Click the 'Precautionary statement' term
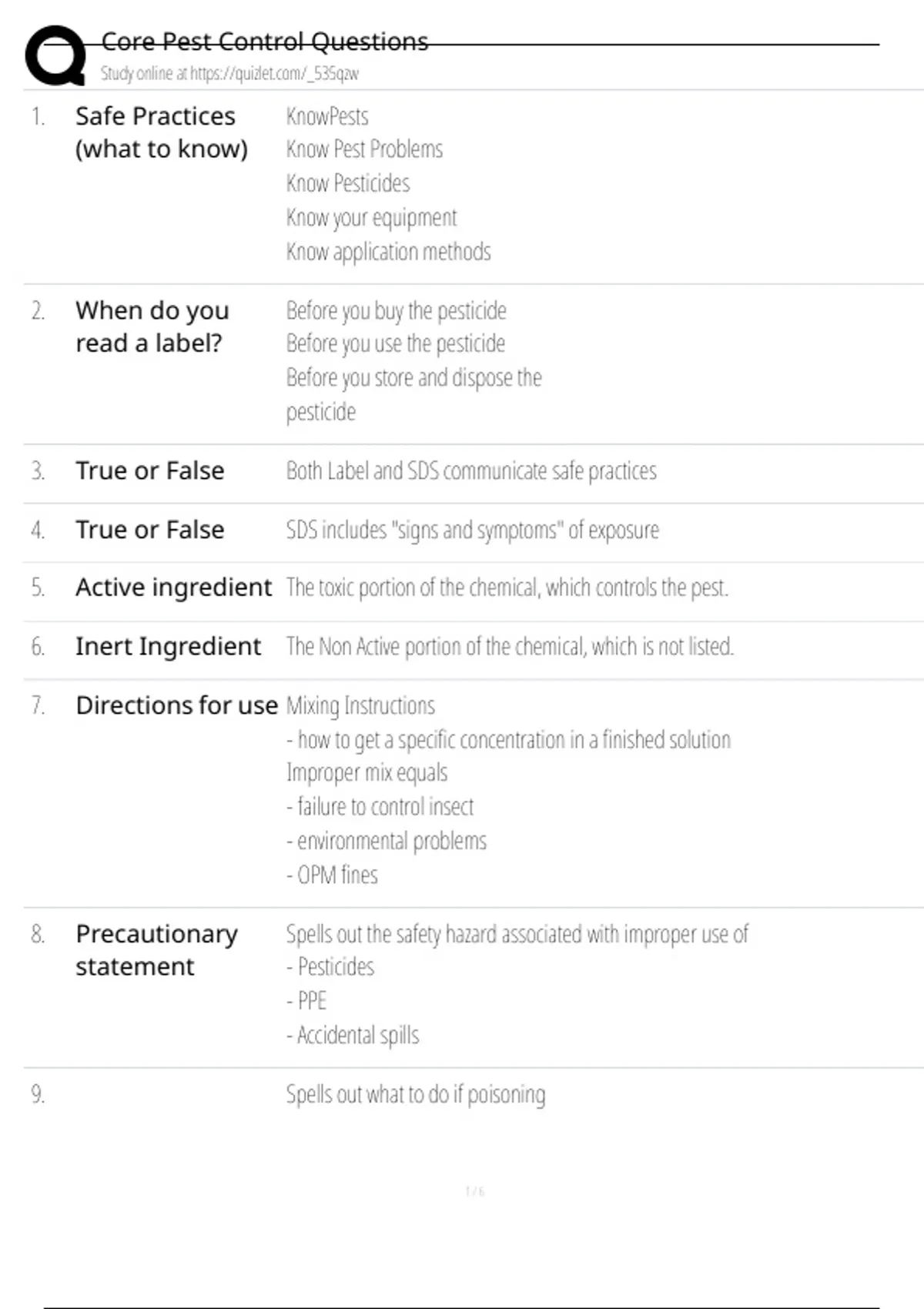924x1309 pixels. click(156, 950)
